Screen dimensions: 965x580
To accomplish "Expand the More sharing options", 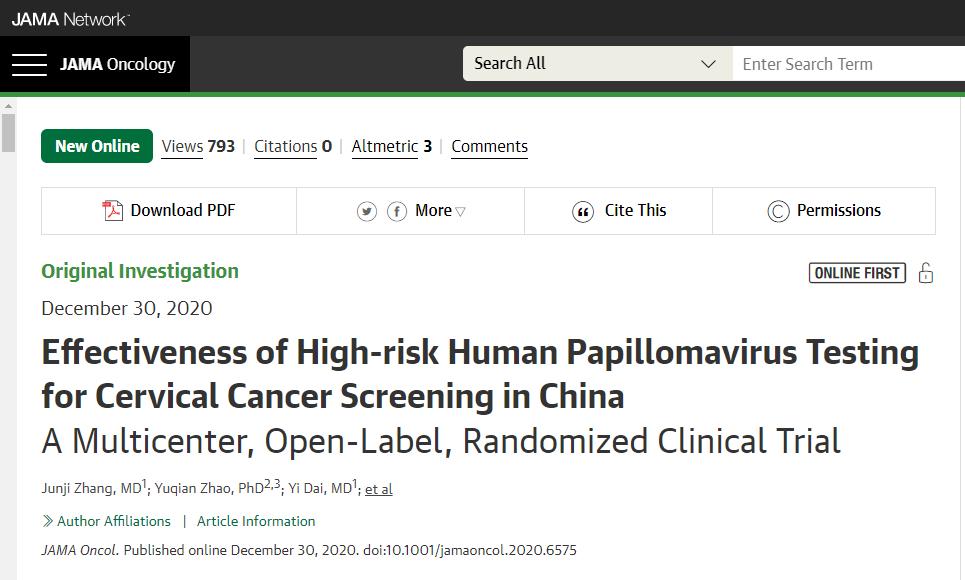I will click(440, 211).
